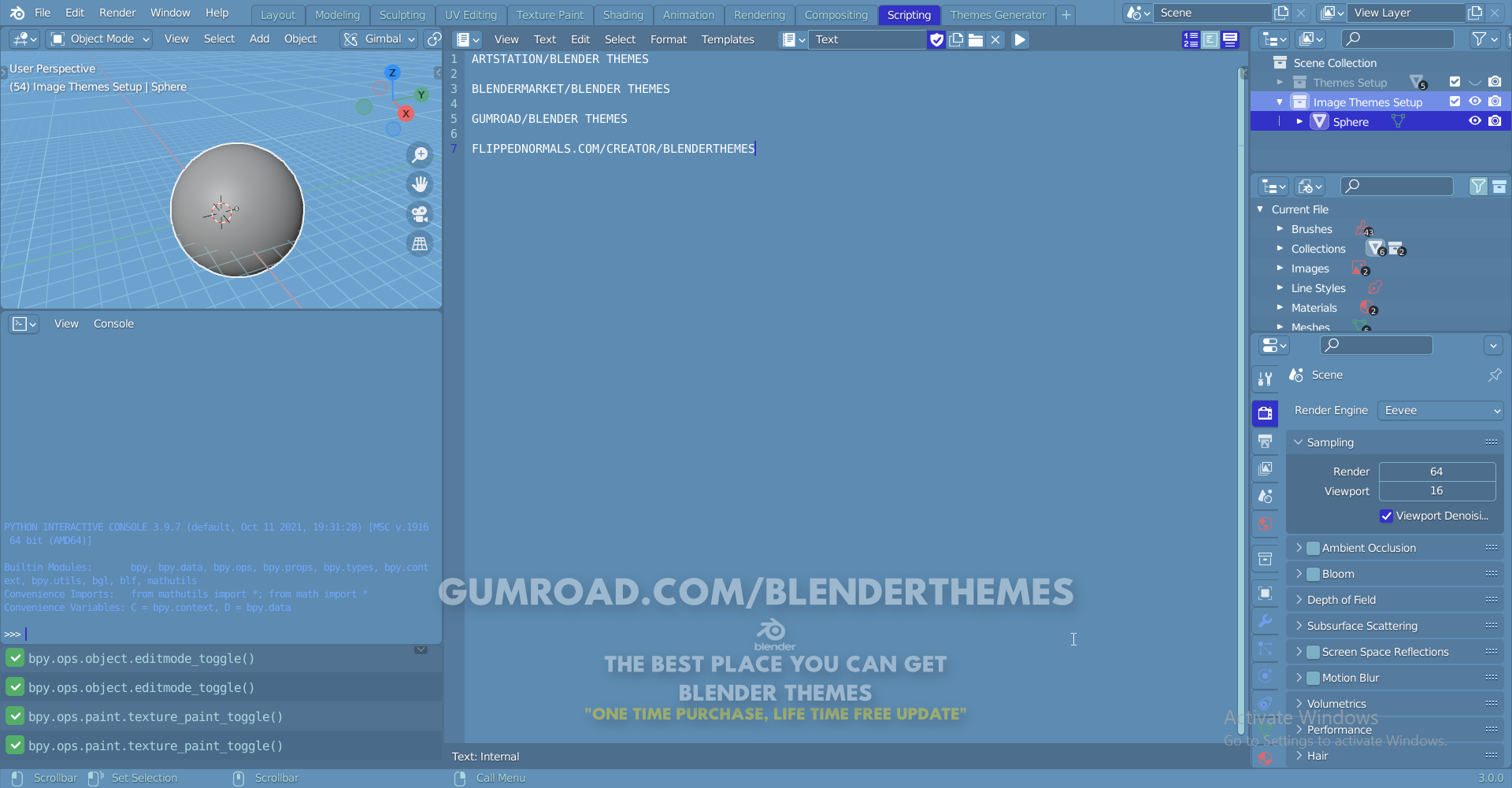Expand the Depth of Field panel
The width and height of the screenshot is (1512, 788).
[x=1395, y=601]
